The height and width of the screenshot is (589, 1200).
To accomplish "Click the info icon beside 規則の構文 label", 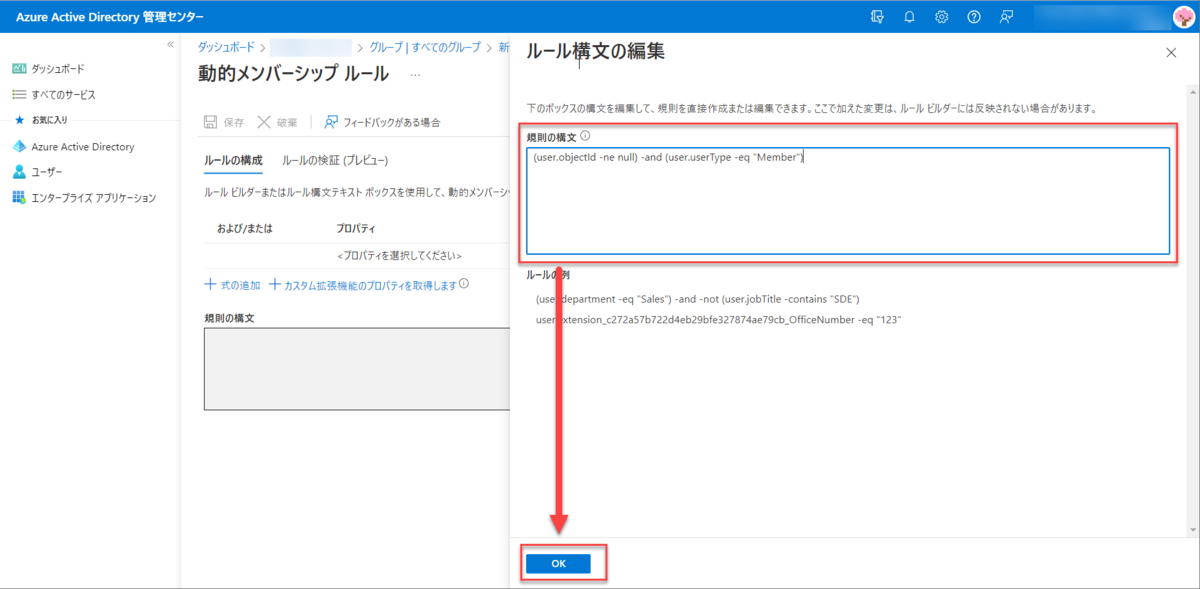I will (585, 136).
